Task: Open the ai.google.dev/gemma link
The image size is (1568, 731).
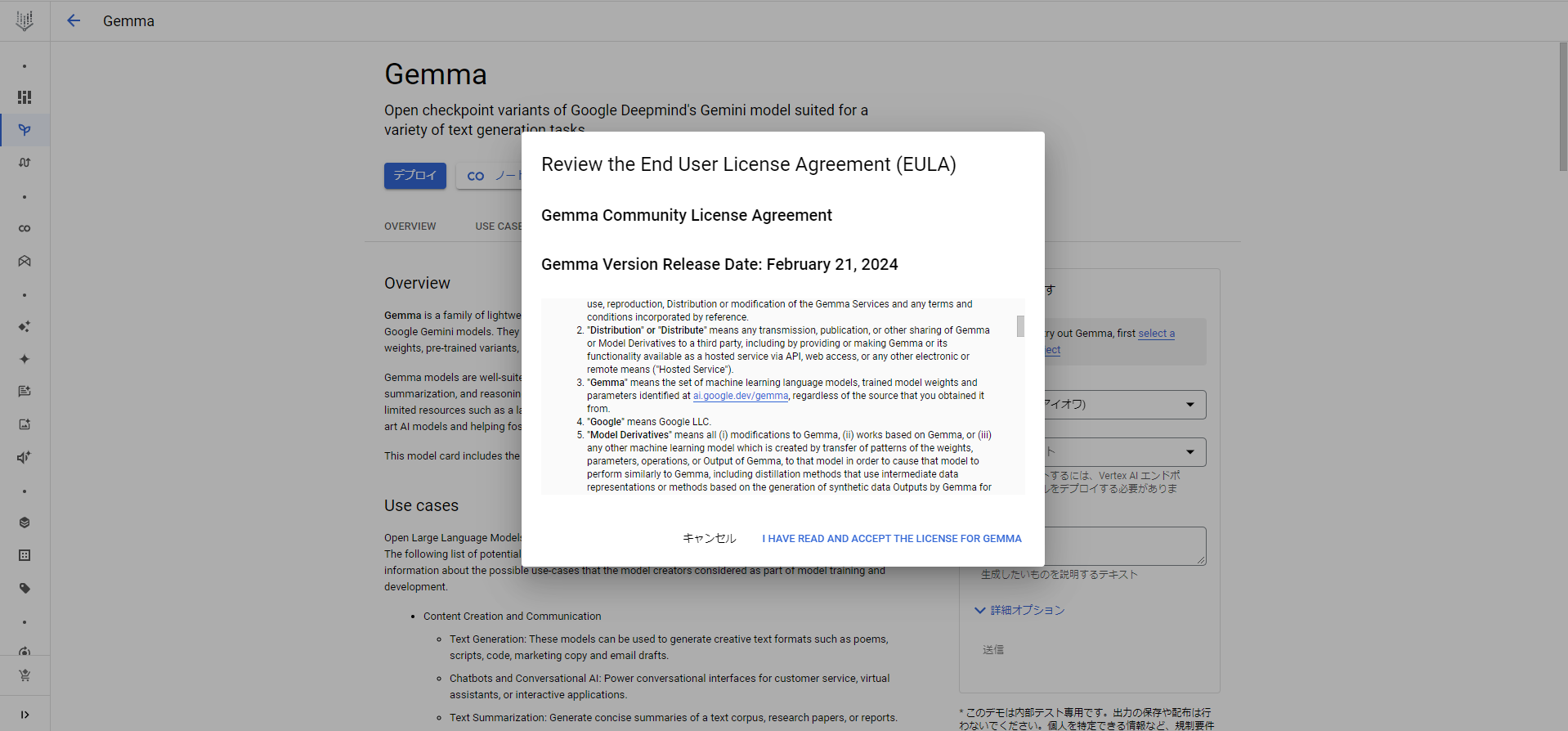Action: pyautogui.click(x=740, y=396)
